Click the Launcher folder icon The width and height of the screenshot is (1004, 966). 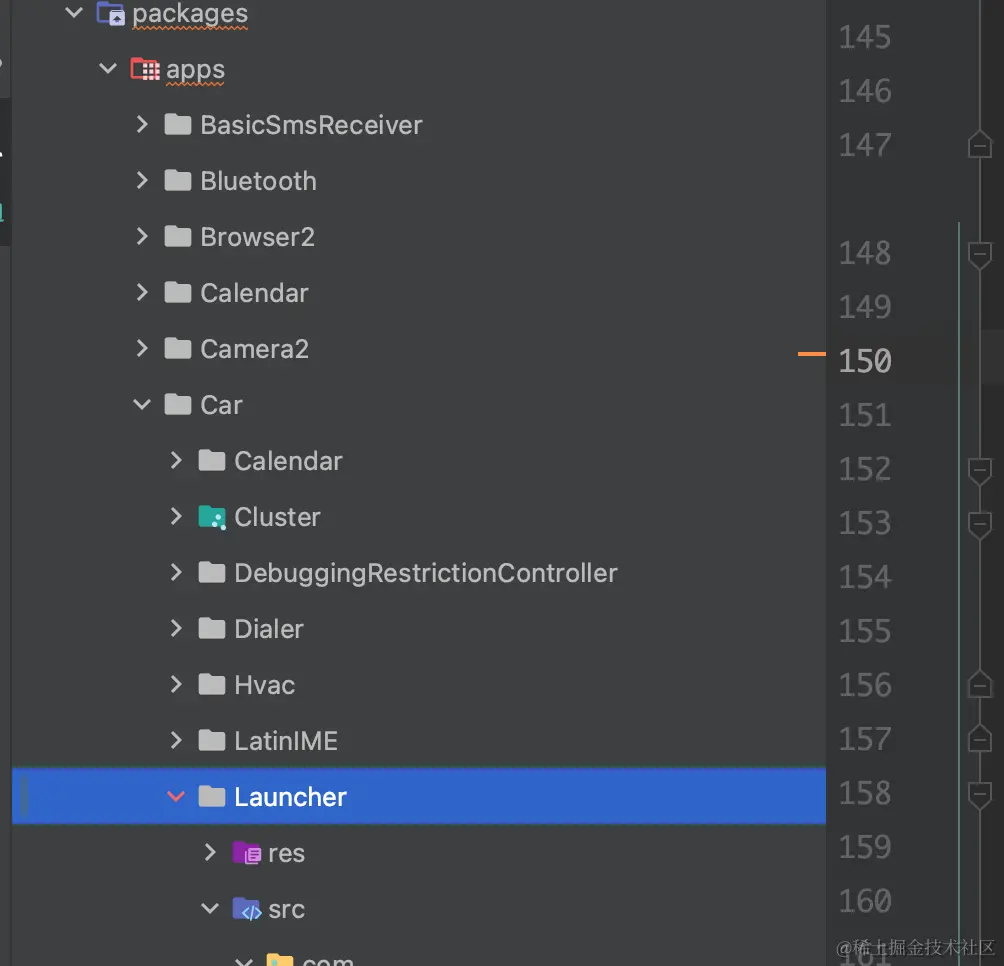tap(212, 797)
